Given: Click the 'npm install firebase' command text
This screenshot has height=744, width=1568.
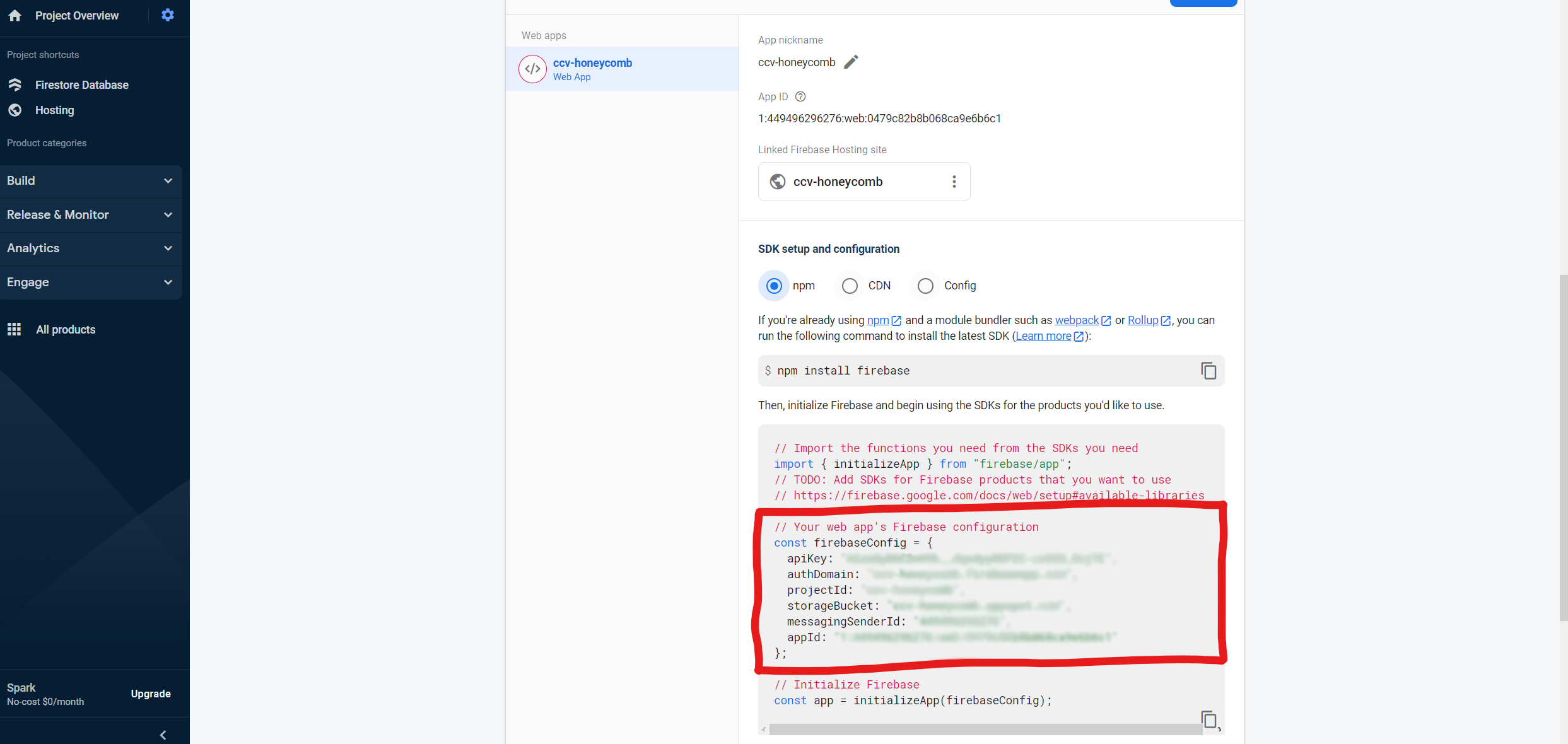Looking at the screenshot, I should coord(843,371).
